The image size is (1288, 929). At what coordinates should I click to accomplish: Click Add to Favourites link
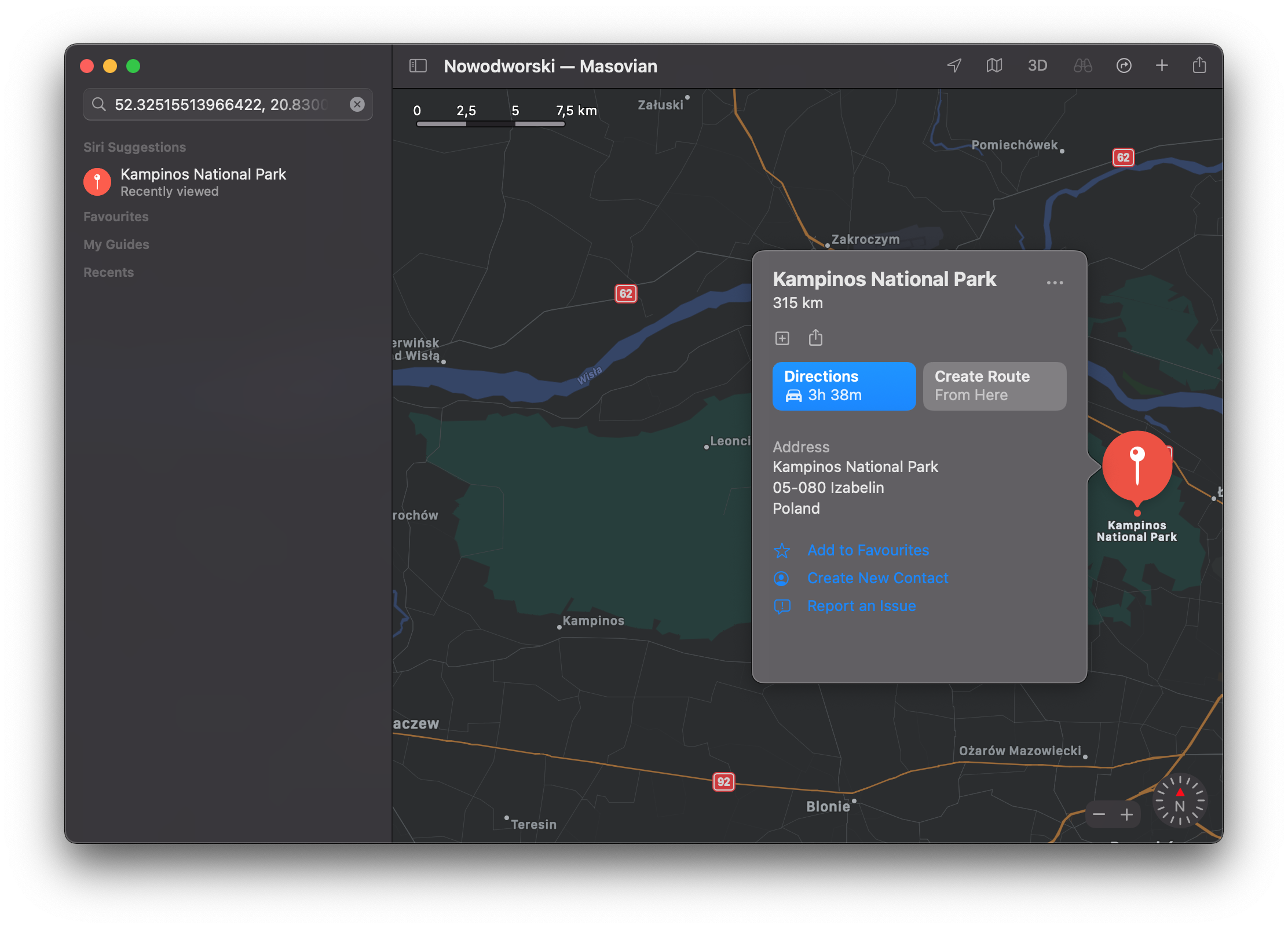click(868, 550)
